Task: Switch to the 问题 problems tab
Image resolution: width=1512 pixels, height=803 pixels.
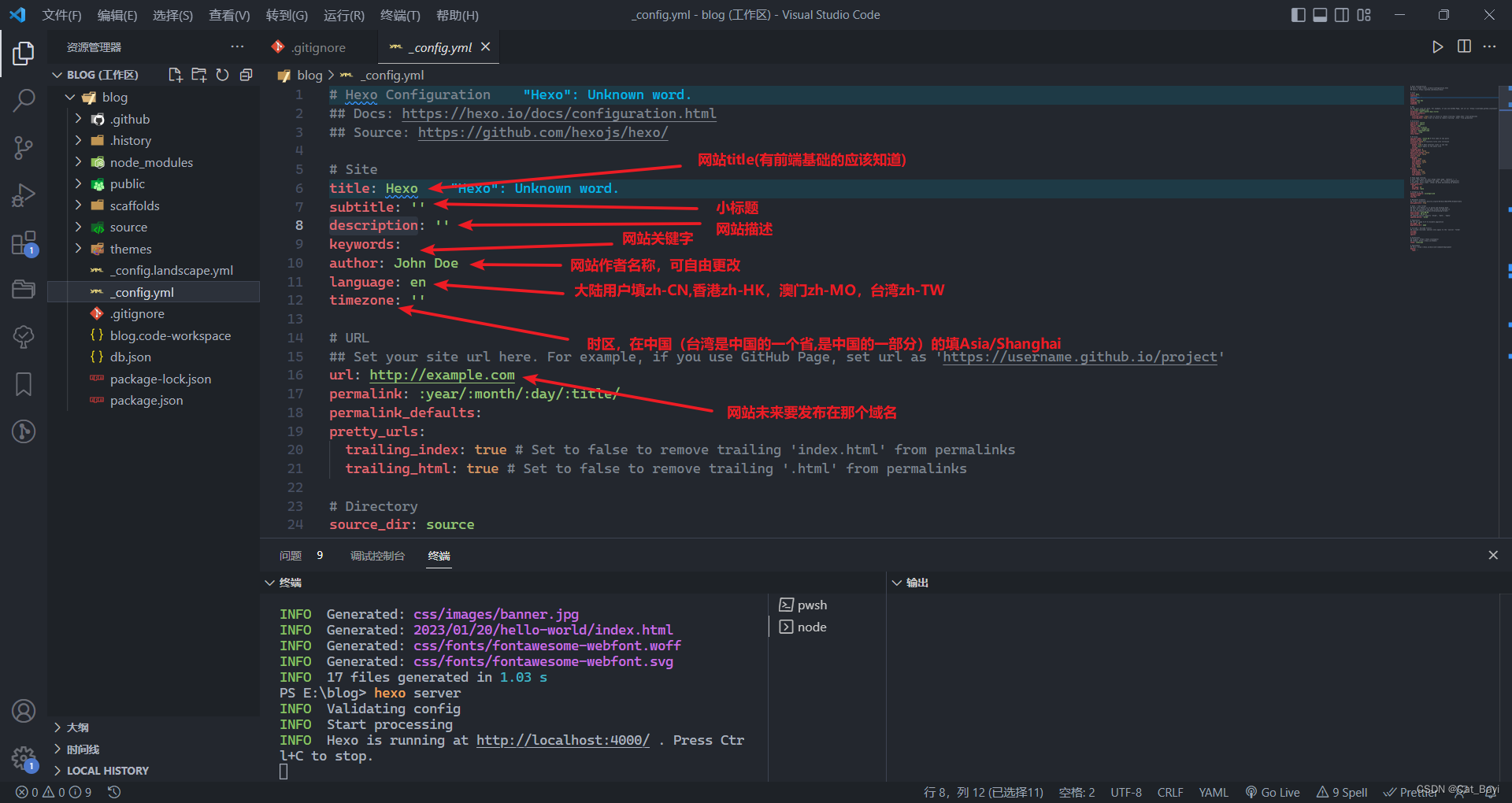Action: tap(300, 556)
